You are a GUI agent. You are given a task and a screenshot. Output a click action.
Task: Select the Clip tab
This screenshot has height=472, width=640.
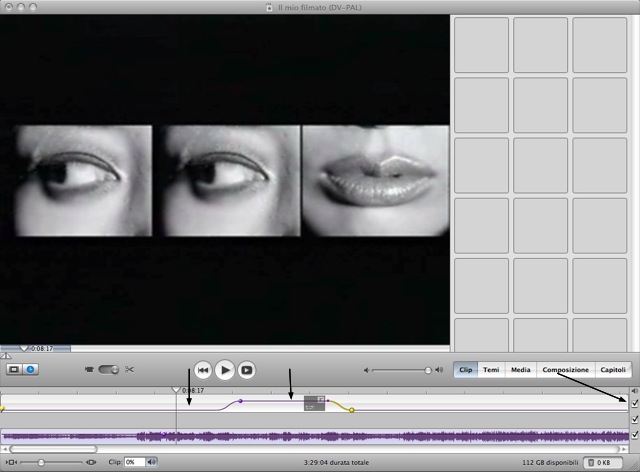[465, 370]
